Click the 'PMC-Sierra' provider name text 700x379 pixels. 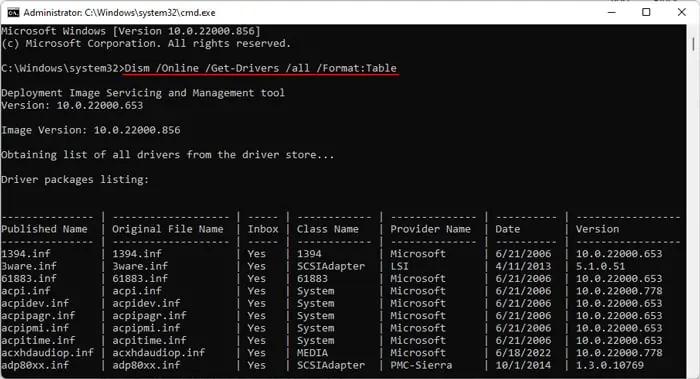[x=421, y=365]
